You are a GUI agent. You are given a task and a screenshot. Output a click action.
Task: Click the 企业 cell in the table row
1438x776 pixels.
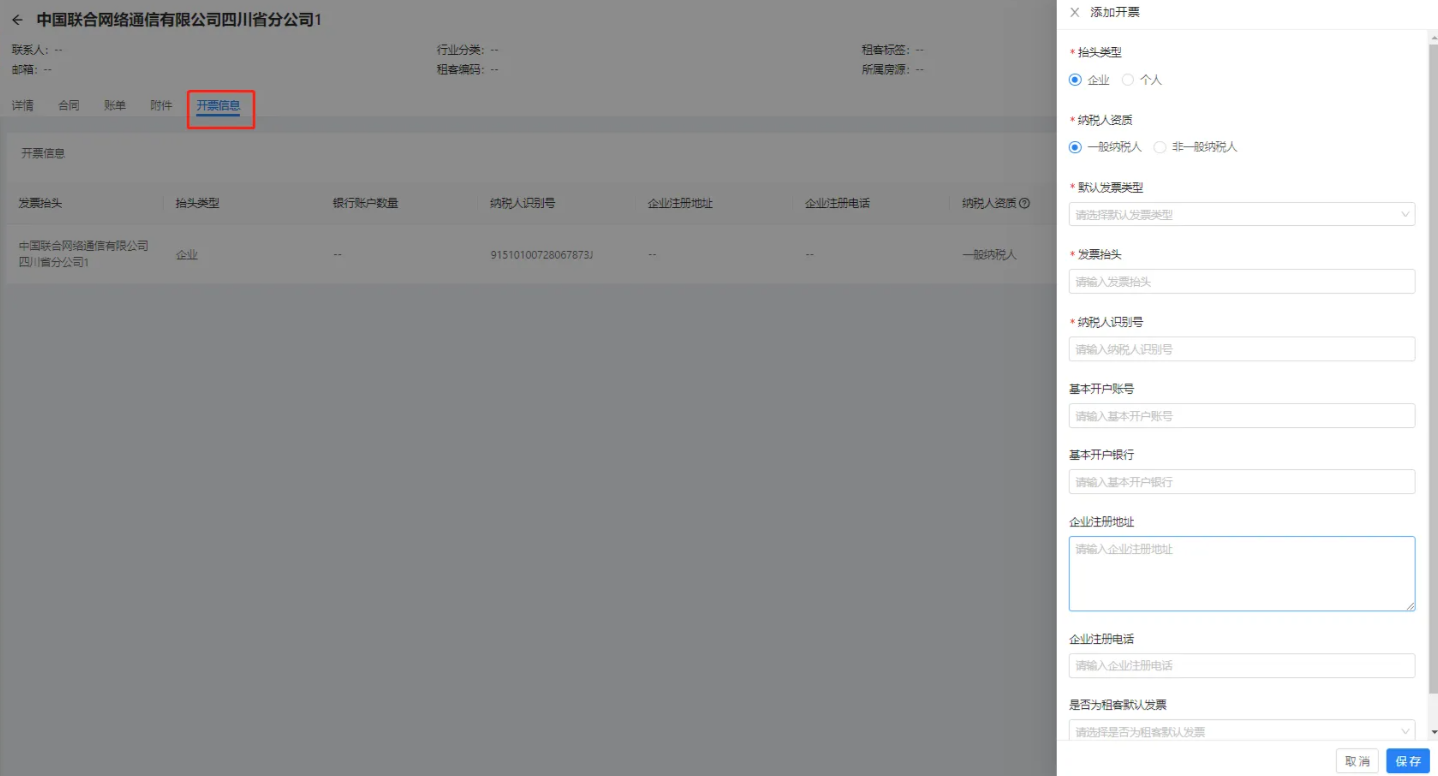coord(187,255)
